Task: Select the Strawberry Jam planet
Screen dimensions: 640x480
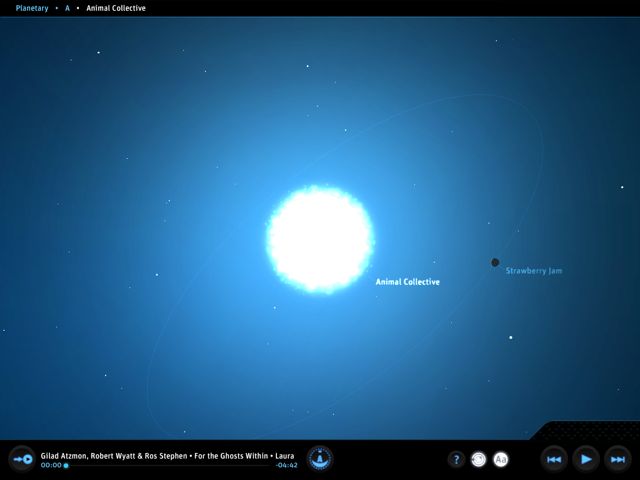Action: 495,262
